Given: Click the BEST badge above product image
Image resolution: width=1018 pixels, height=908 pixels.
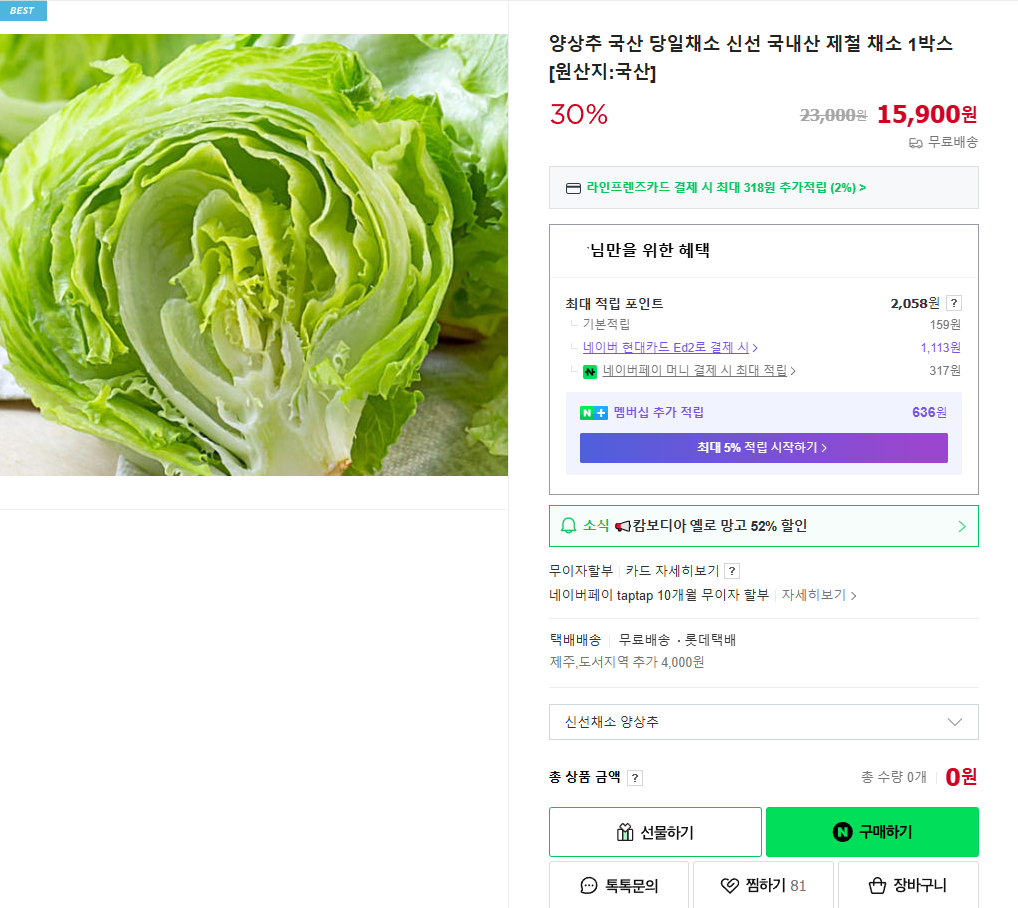Looking at the screenshot, I should [x=23, y=11].
